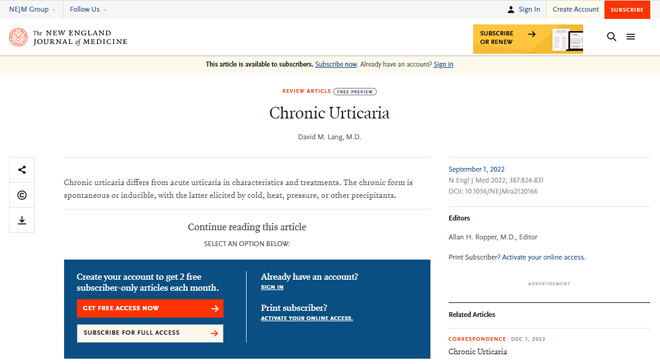Click the Free Preview badge
Screen dimensions: 660x364
click(355, 91)
